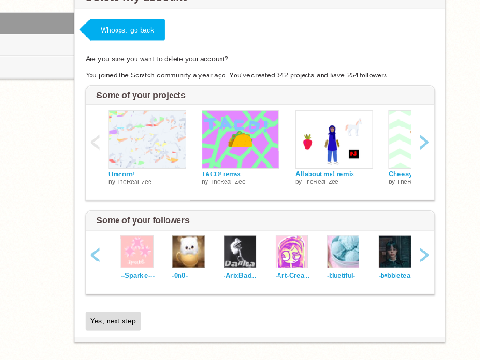Screen dimensions: 480x360
Task: Show previous projects with left arrow
Action: click(x=96, y=142)
